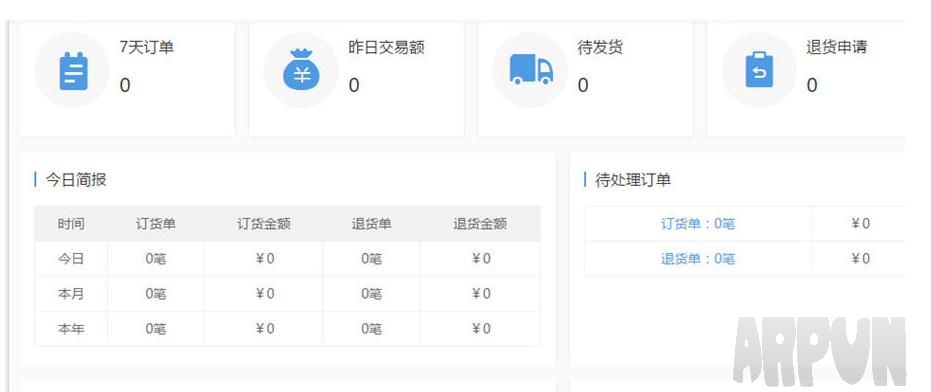Click the 退货金额 column header

[480, 224]
